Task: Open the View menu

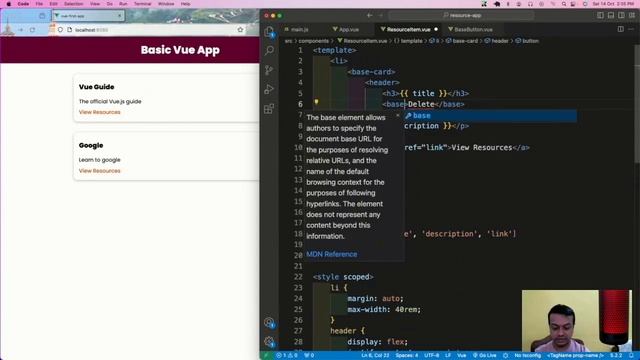Action: (95, 4)
